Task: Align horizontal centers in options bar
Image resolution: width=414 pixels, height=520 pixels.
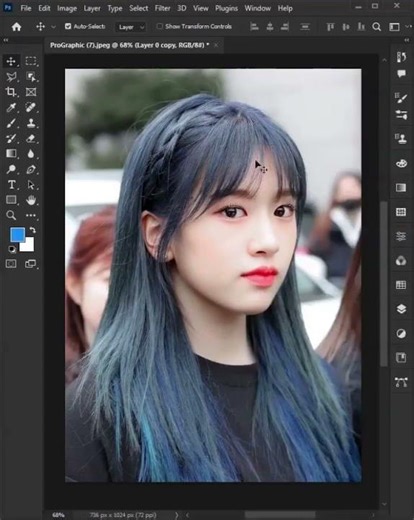Action: [x=270, y=27]
